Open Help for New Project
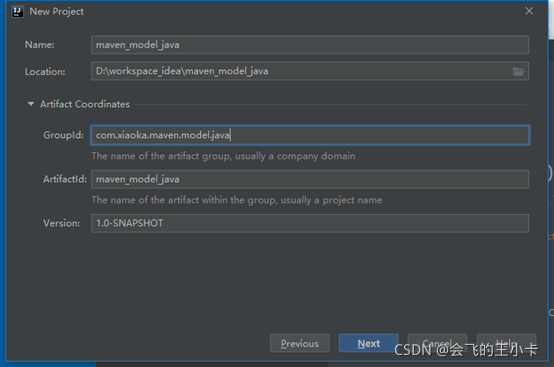Viewport: 554px width, 367px height. pos(506,343)
